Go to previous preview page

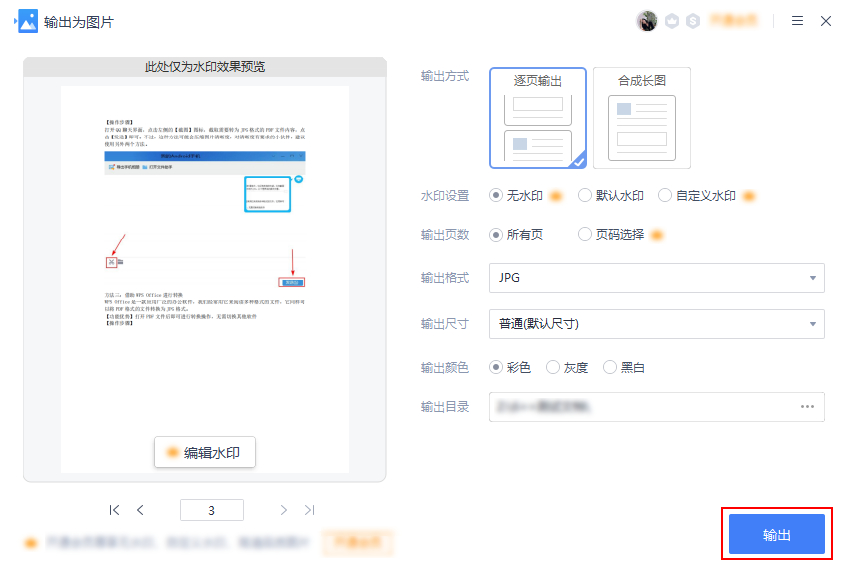coord(140,510)
